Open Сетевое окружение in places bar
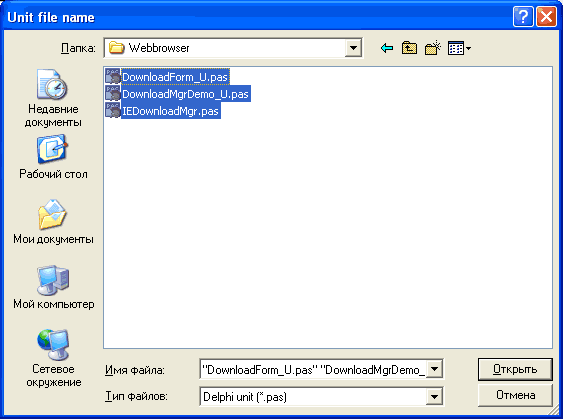The height and width of the screenshot is (419, 563). pos(53,358)
